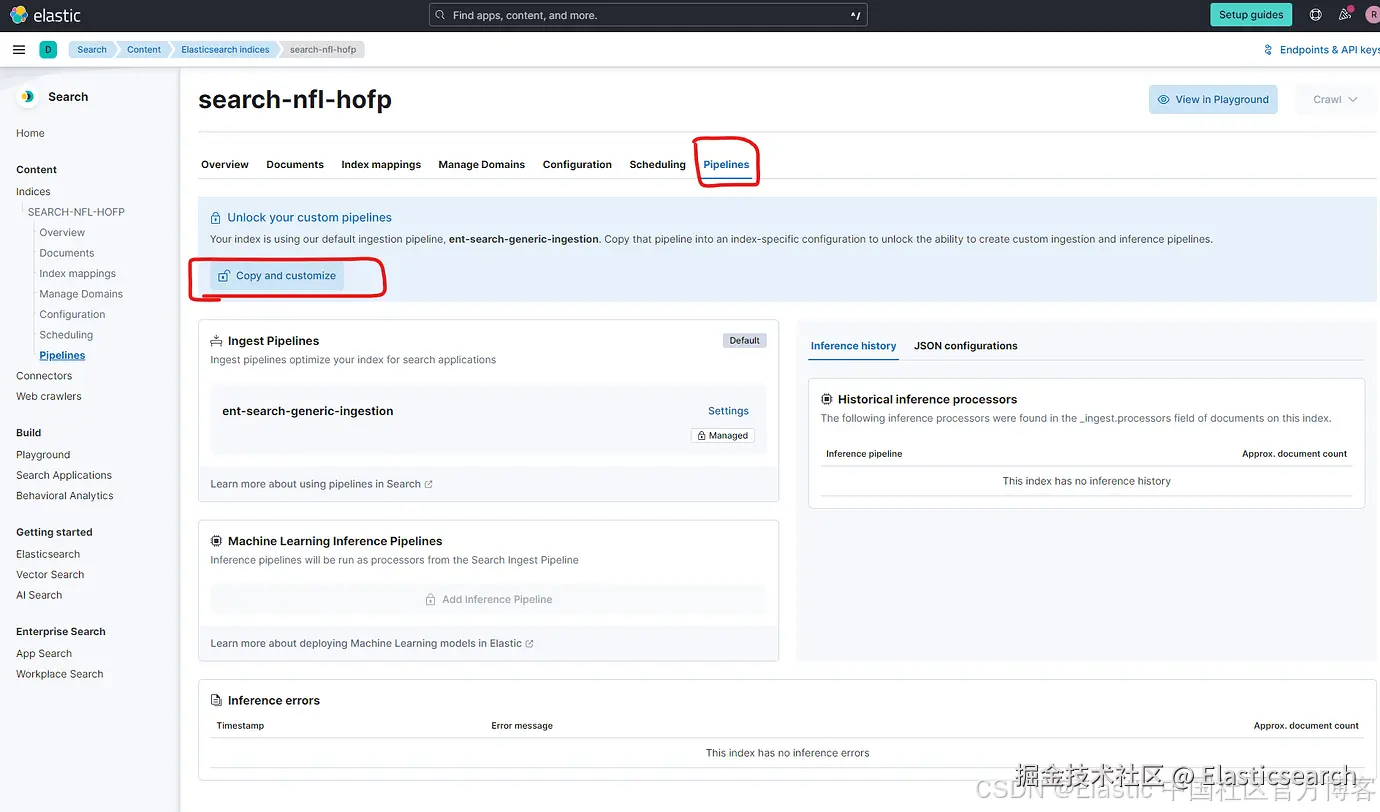Click the Search breadcrumb
1380x812 pixels.
pos(91,49)
